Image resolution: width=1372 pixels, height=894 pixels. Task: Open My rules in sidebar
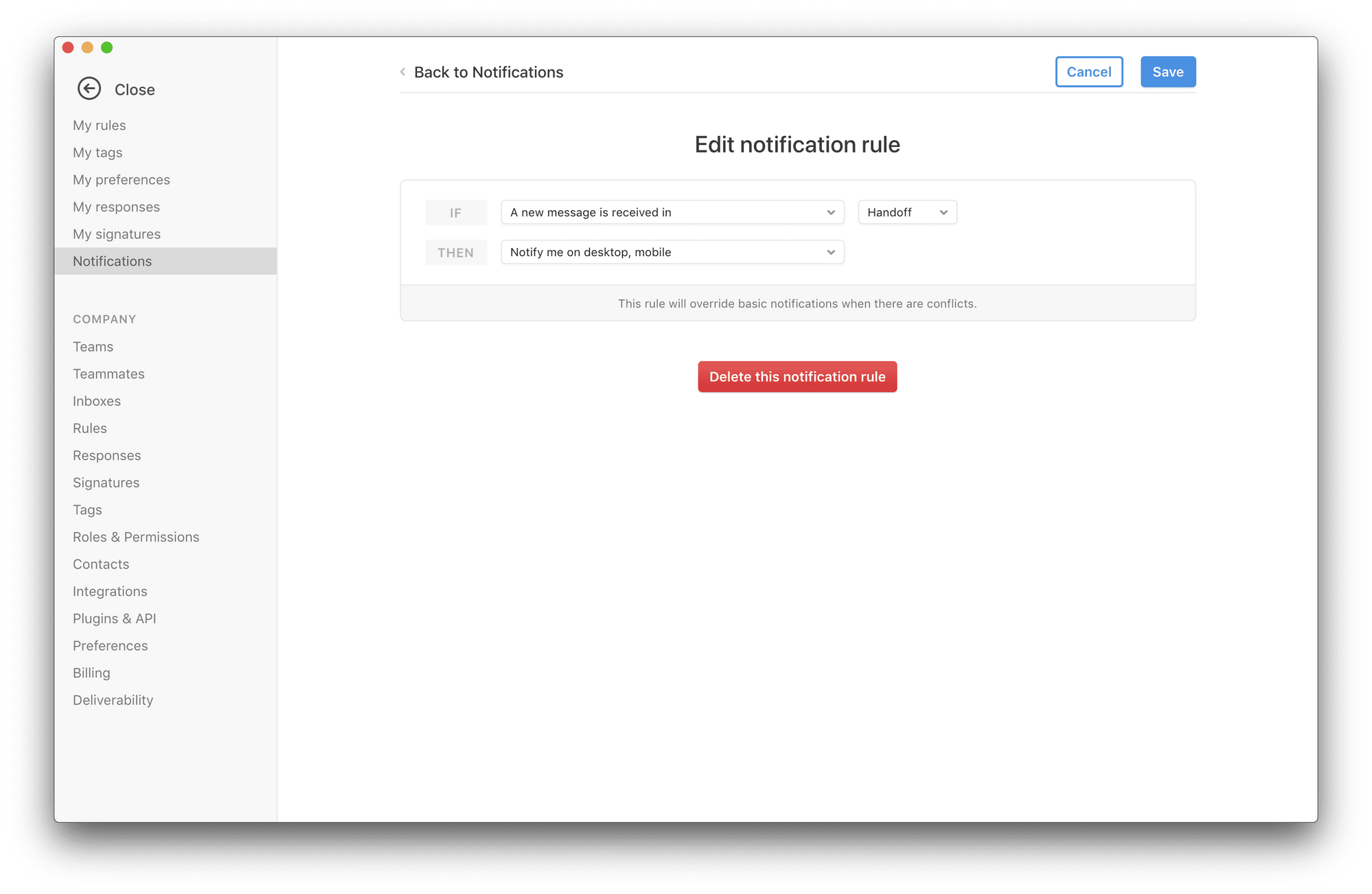[100, 126]
